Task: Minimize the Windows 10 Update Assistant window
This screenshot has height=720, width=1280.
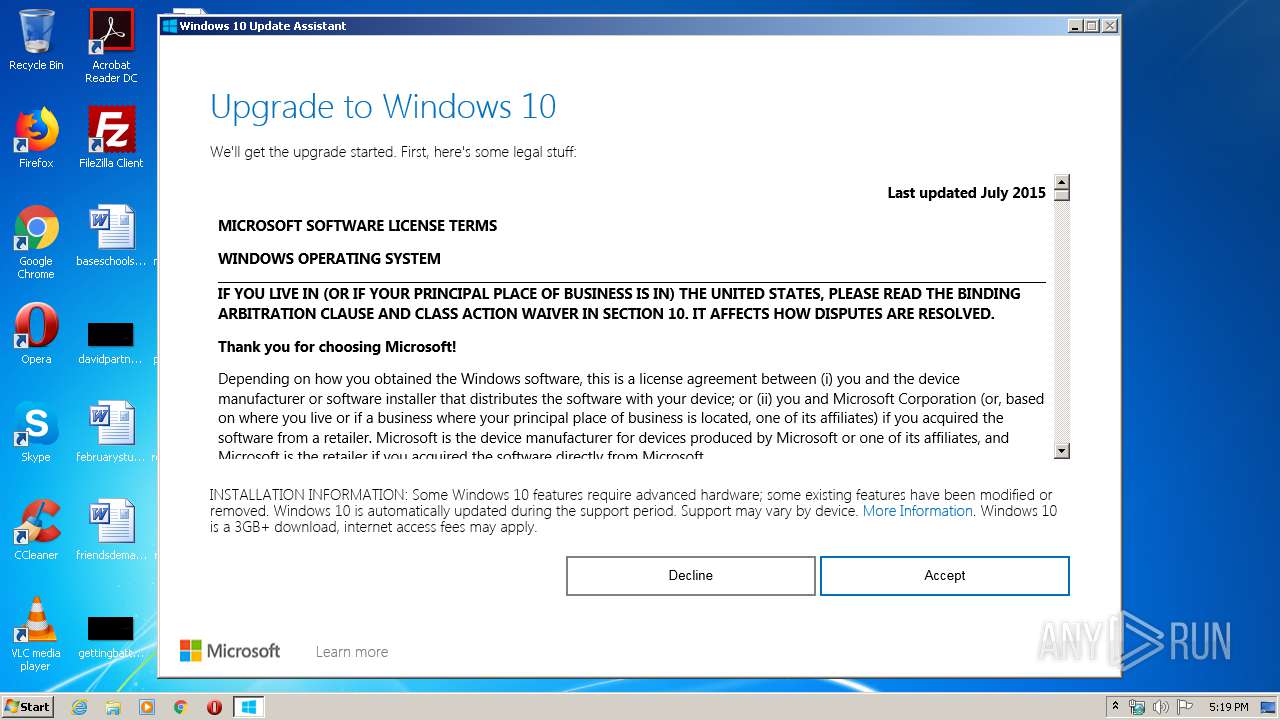Action: tap(1075, 26)
